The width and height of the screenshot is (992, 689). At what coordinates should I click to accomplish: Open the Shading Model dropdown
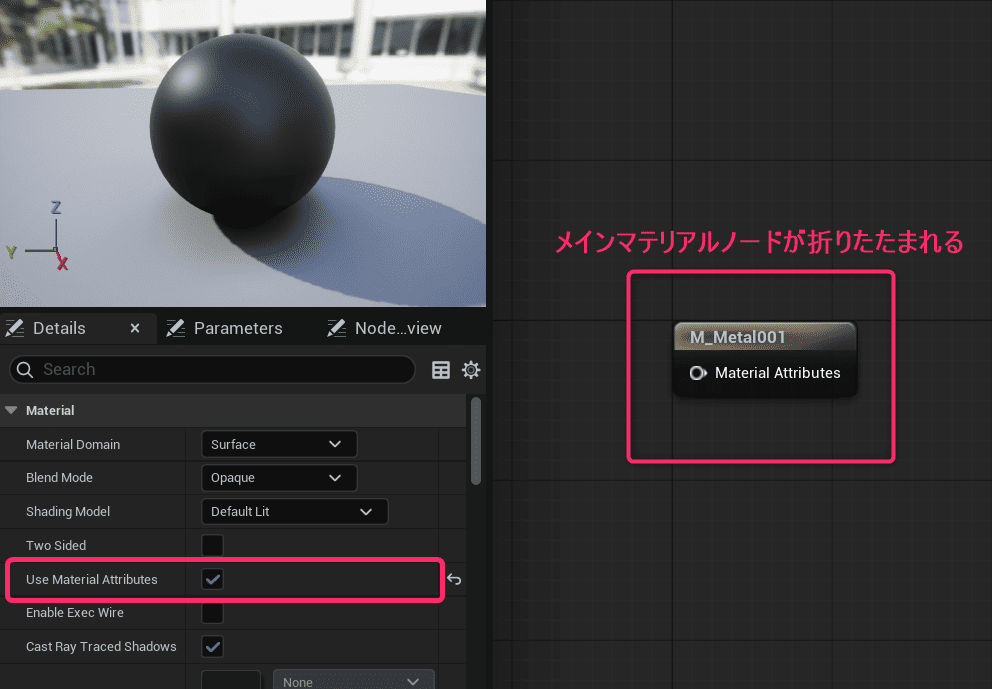coord(293,512)
